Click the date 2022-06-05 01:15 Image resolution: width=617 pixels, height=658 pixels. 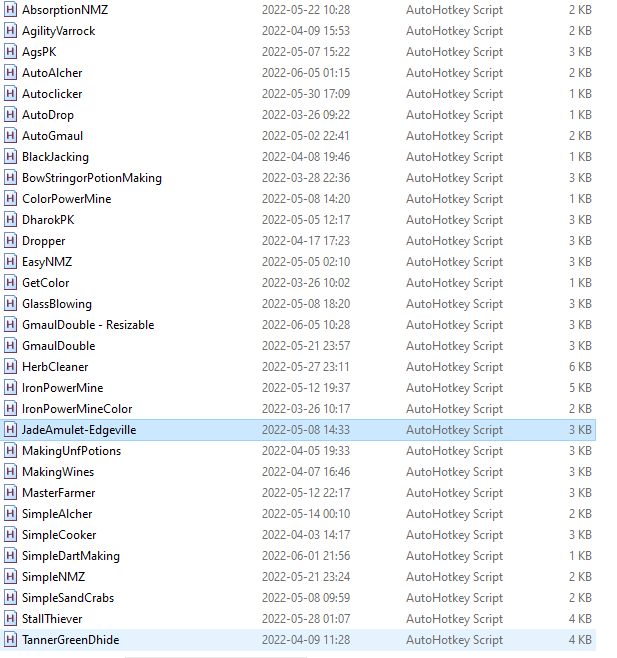click(306, 73)
